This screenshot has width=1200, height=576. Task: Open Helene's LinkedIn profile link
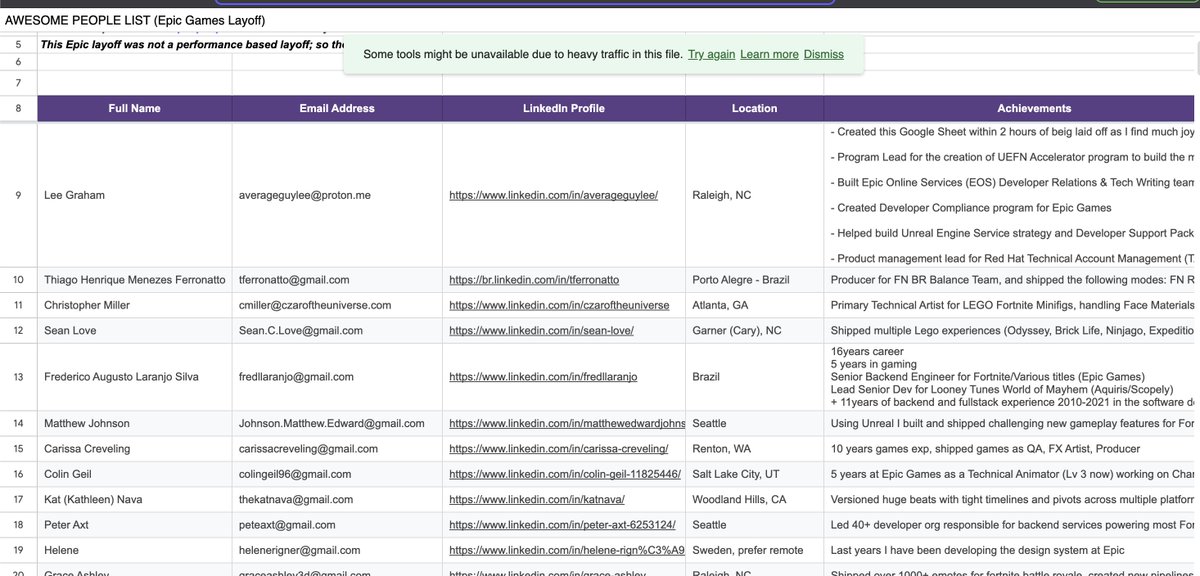pos(567,550)
